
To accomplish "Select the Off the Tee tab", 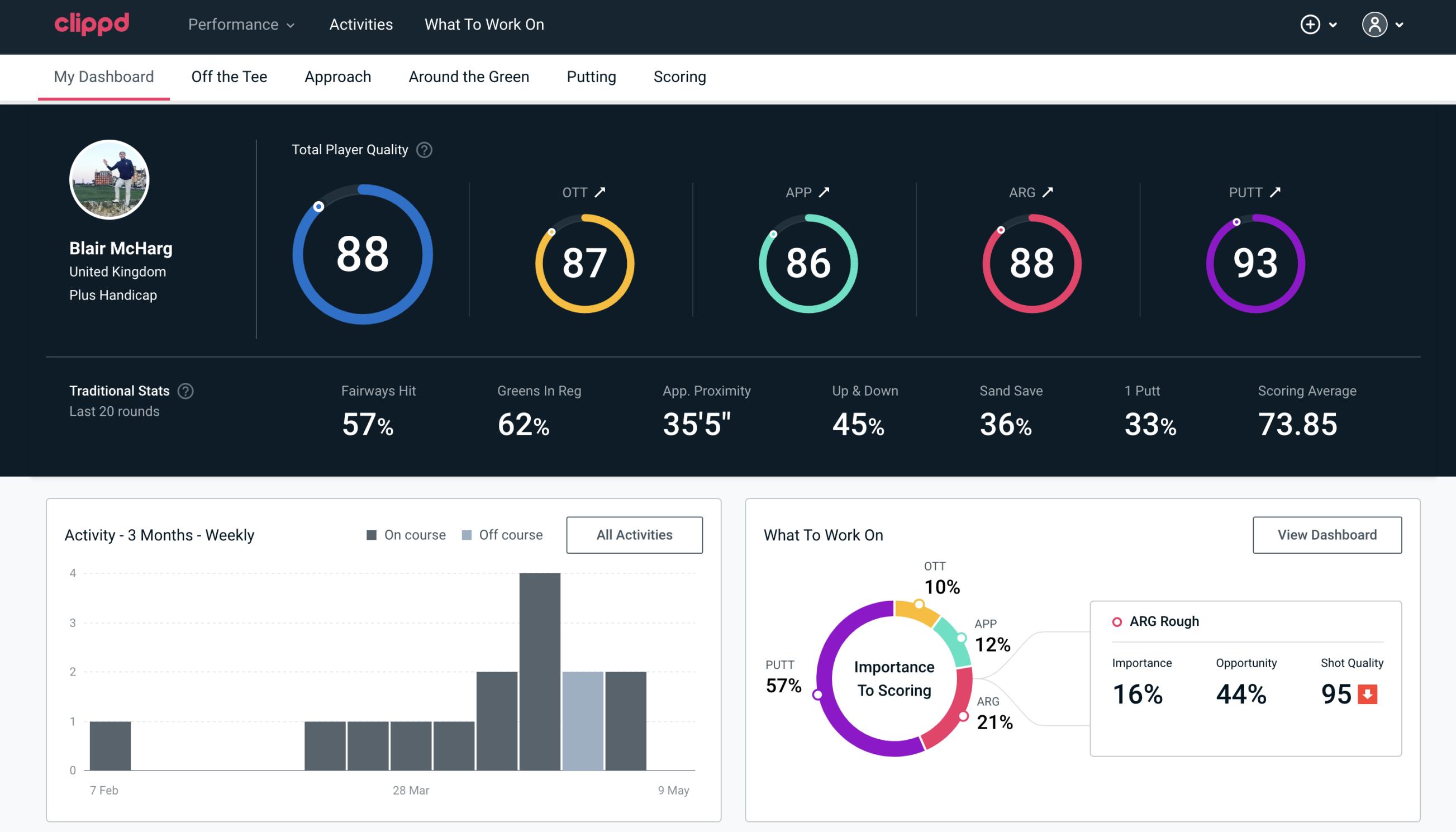I will click(229, 77).
